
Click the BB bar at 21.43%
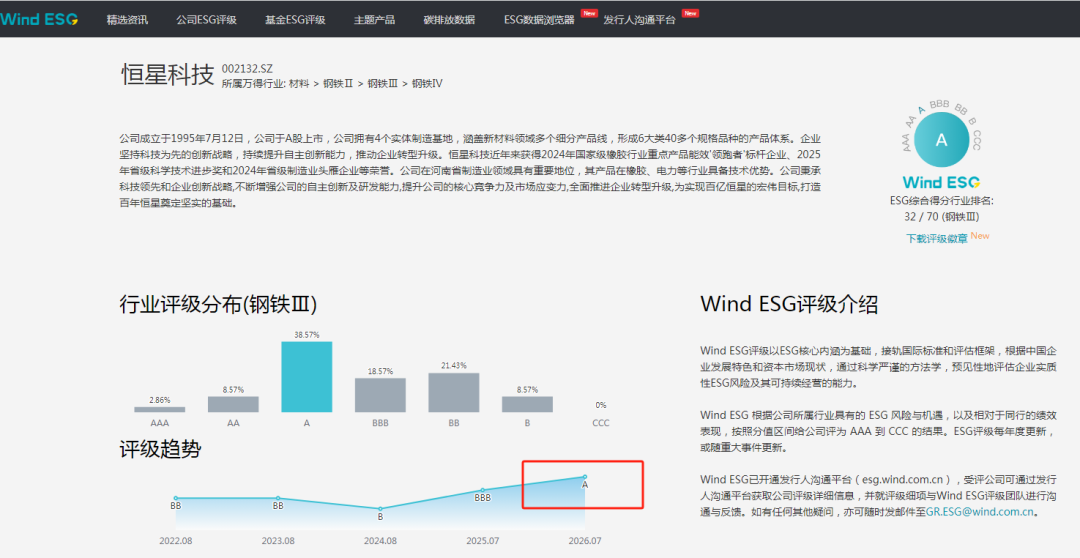(x=454, y=393)
